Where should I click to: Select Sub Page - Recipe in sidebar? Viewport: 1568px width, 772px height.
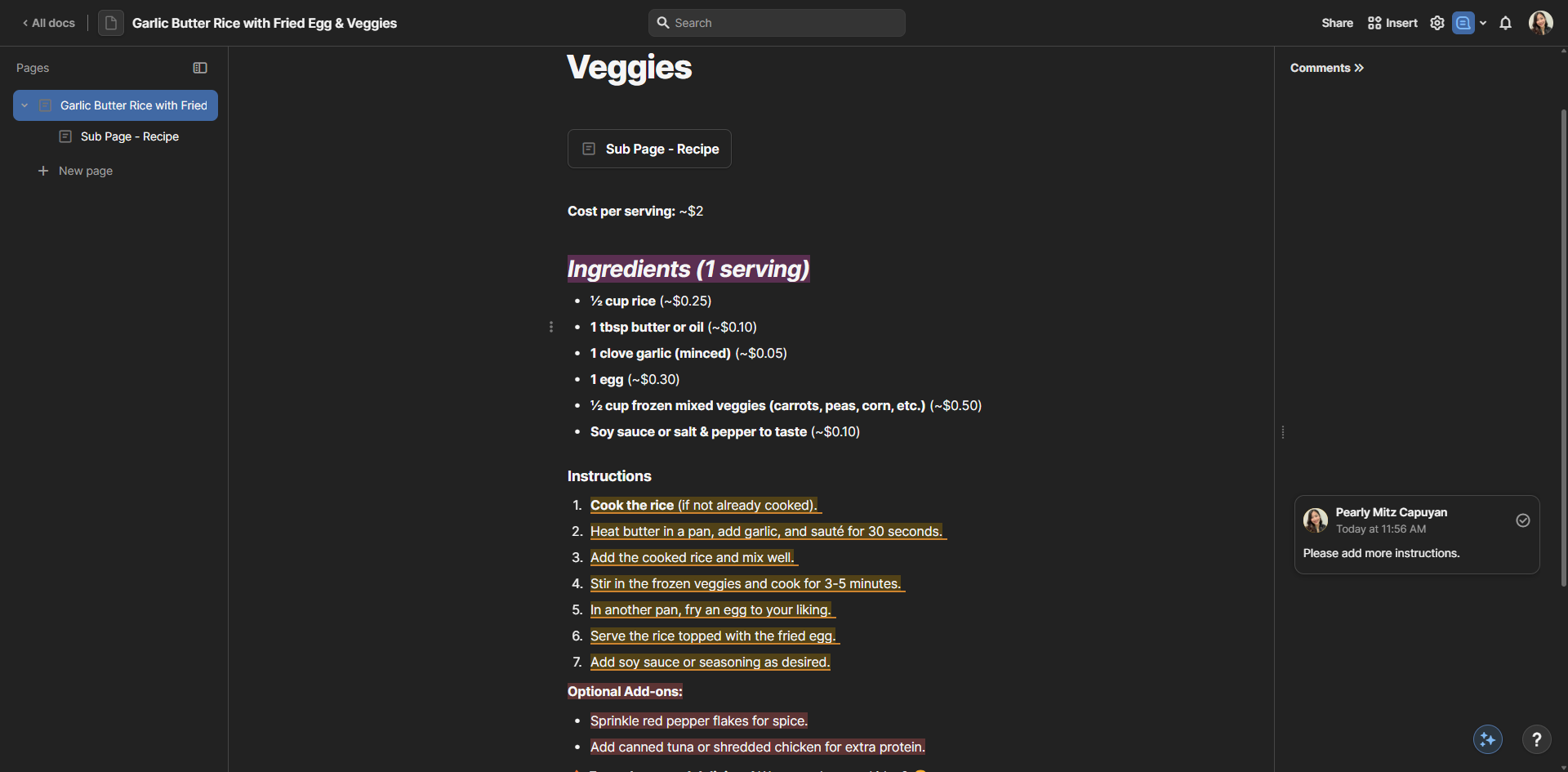pyautogui.click(x=129, y=136)
